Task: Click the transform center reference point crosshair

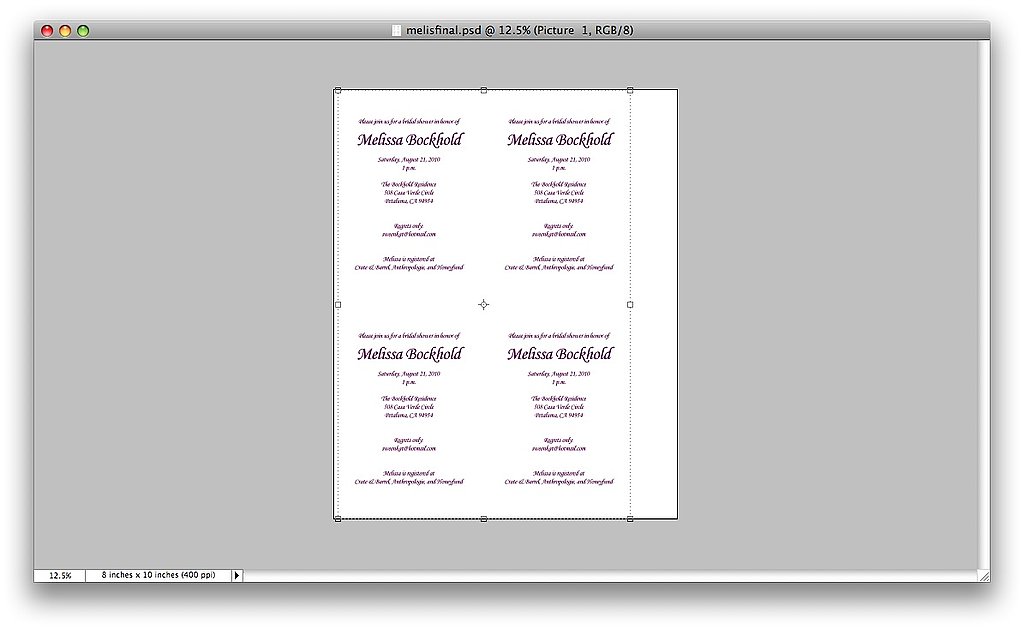Action: pos(484,304)
